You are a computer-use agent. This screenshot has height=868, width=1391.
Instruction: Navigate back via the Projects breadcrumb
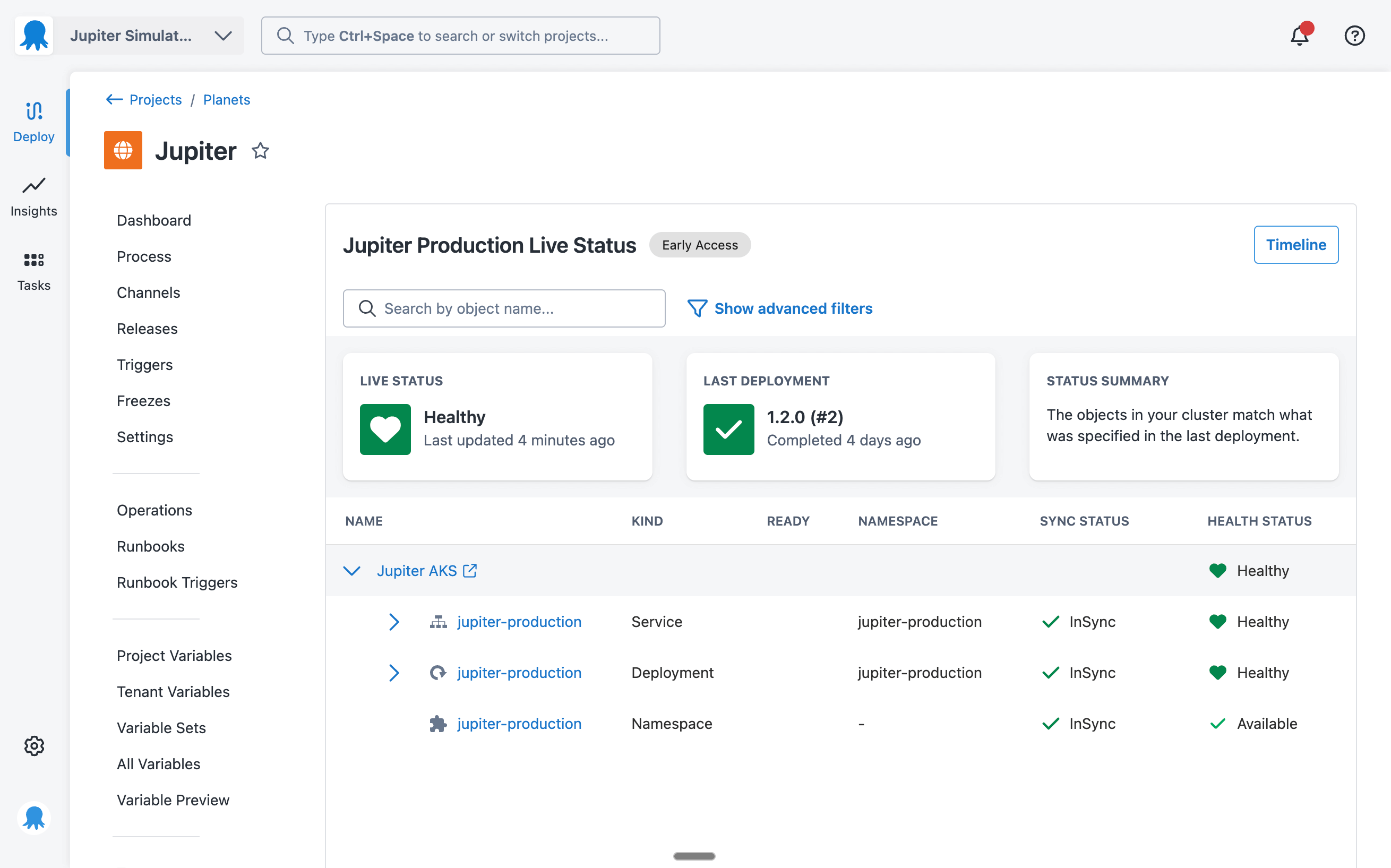[x=154, y=99]
